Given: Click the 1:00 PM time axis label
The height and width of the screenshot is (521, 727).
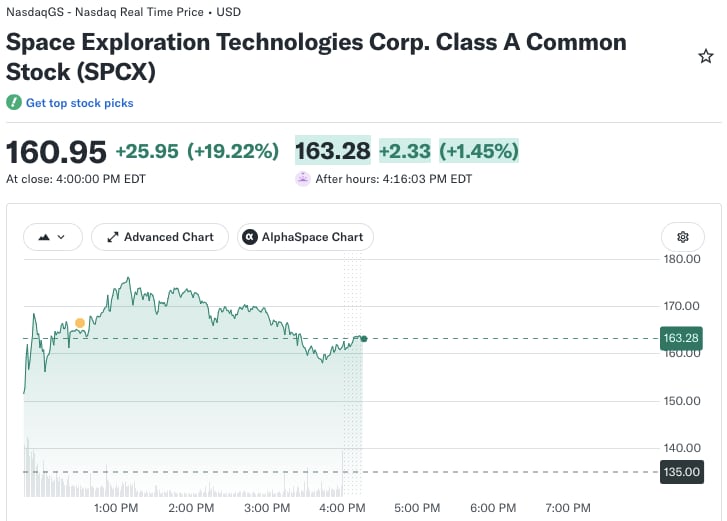Looking at the screenshot, I should pyautogui.click(x=116, y=508).
